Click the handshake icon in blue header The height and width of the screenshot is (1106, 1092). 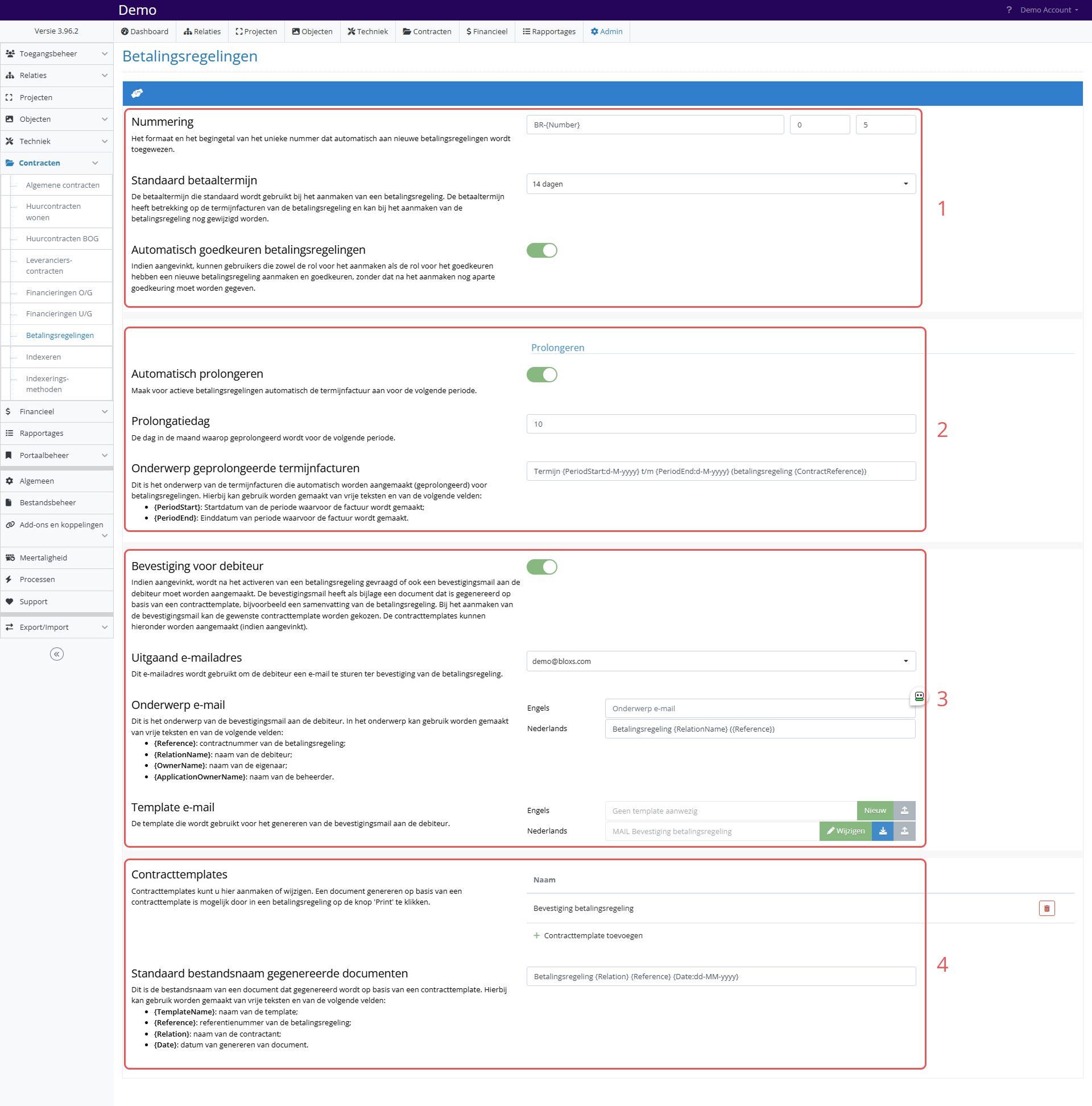click(x=137, y=93)
